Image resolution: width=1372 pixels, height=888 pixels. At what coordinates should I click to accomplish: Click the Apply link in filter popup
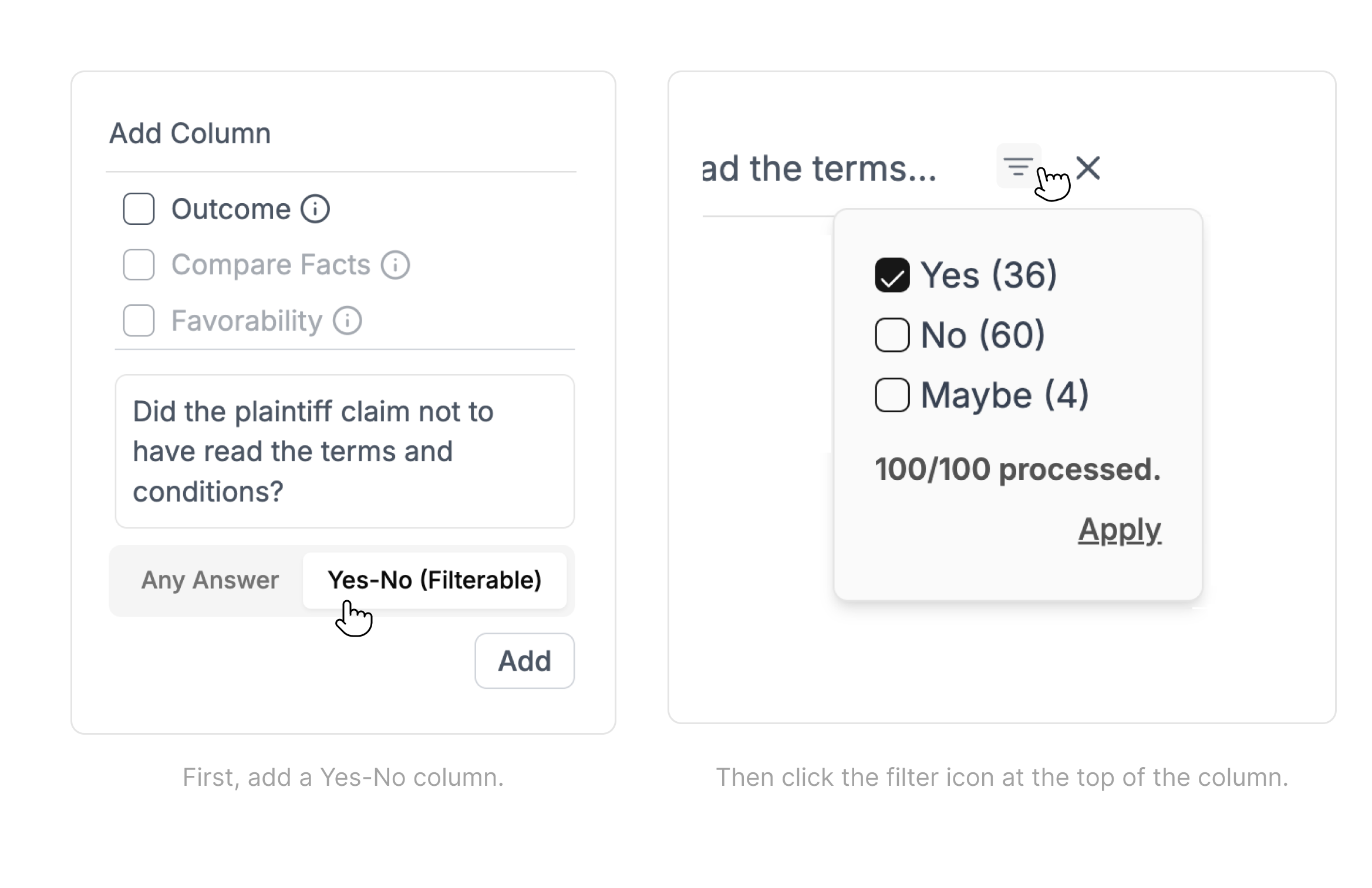pyautogui.click(x=1120, y=530)
